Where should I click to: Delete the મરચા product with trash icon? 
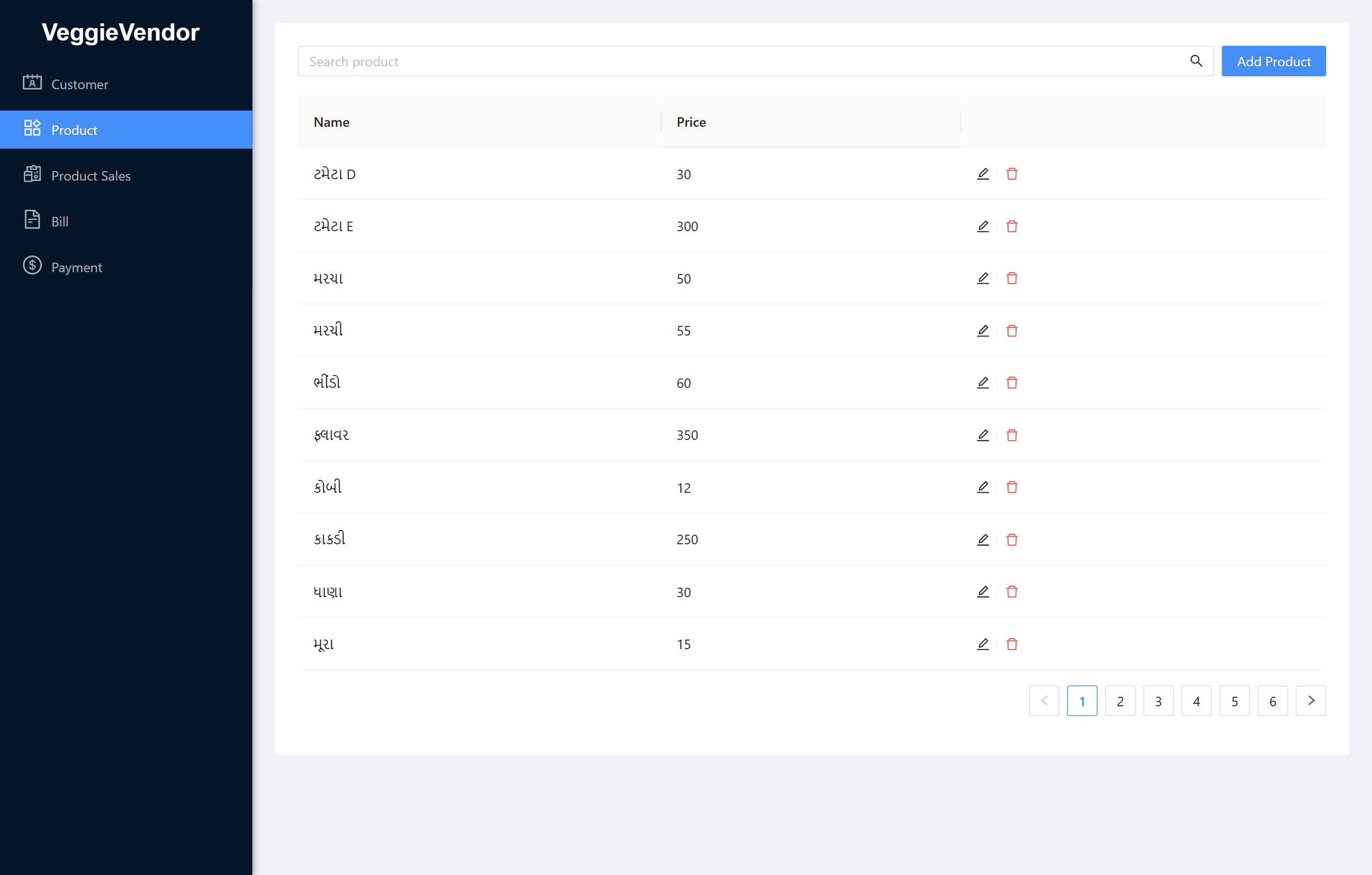[1012, 278]
